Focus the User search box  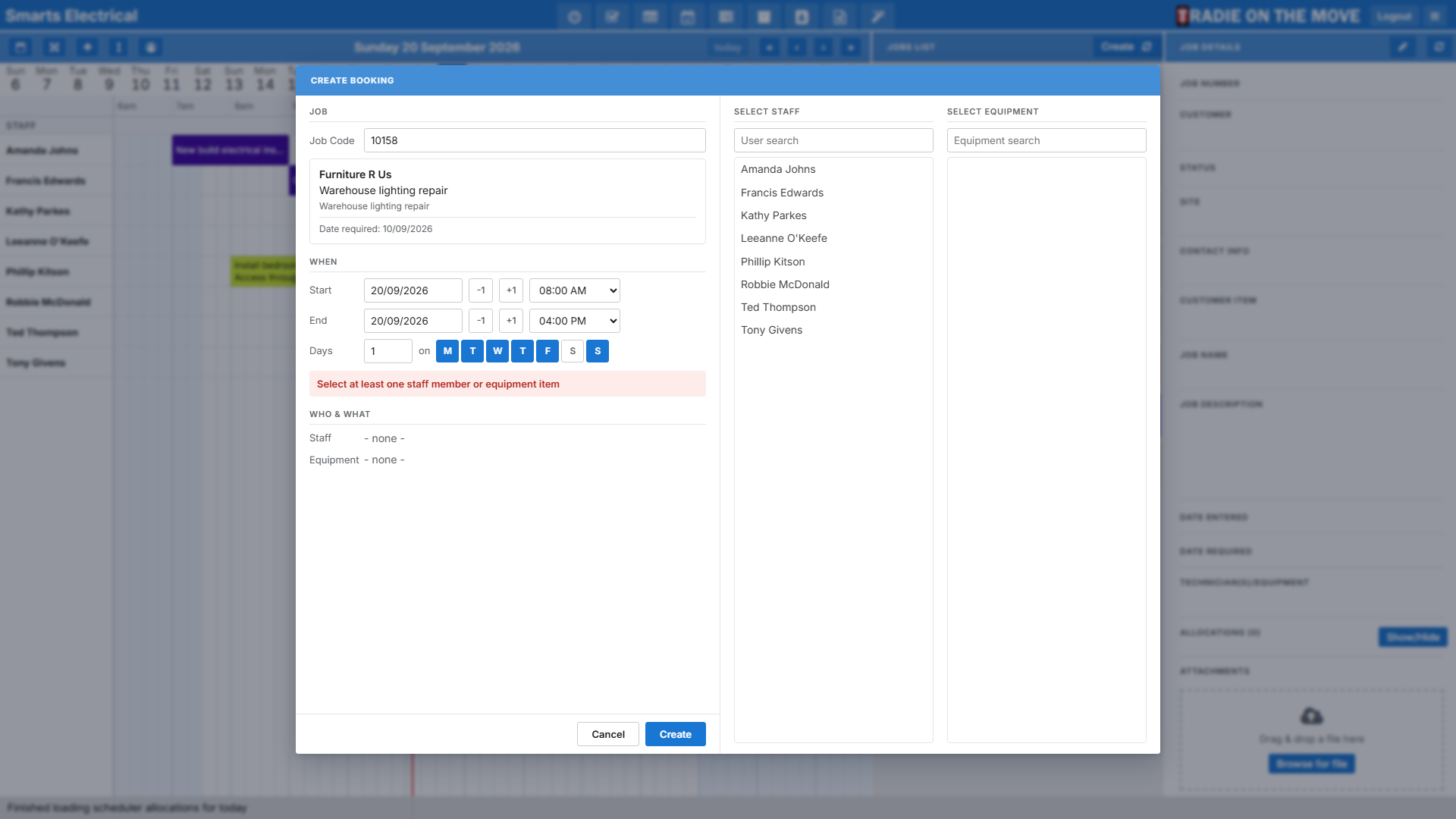click(x=833, y=140)
